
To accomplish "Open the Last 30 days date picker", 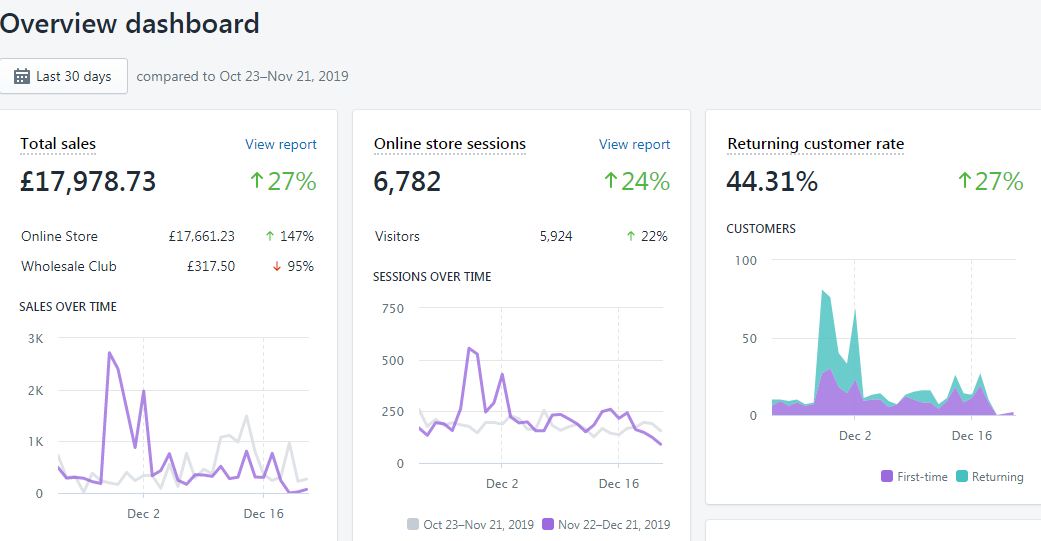I will pos(64,76).
